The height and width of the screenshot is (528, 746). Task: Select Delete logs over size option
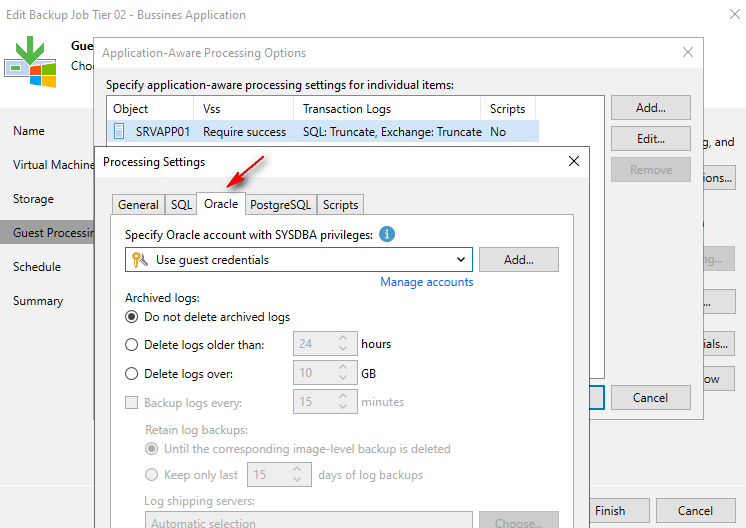(132, 374)
